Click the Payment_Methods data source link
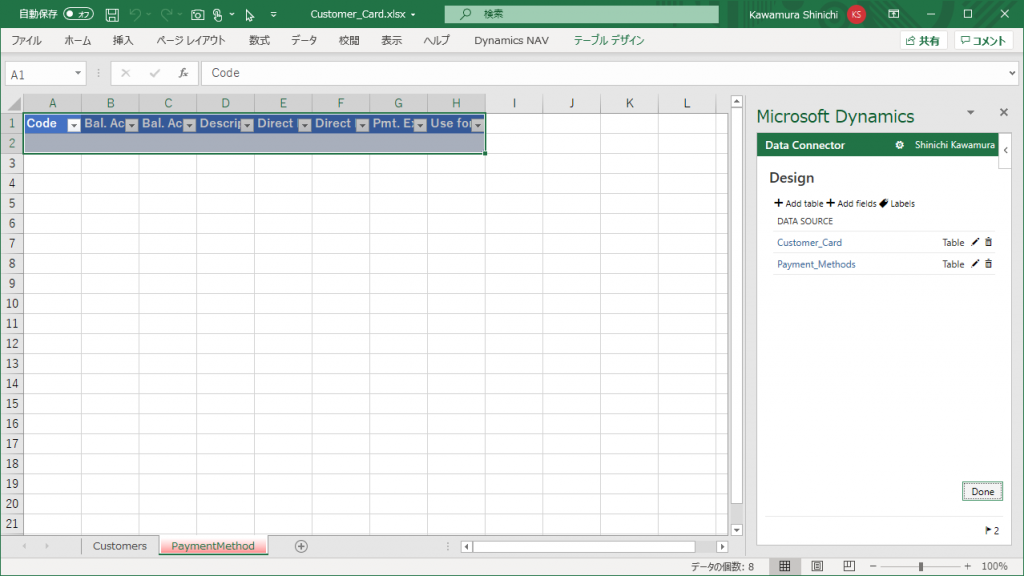Image resolution: width=1024 pixels, height=576 pixels. 816,264
